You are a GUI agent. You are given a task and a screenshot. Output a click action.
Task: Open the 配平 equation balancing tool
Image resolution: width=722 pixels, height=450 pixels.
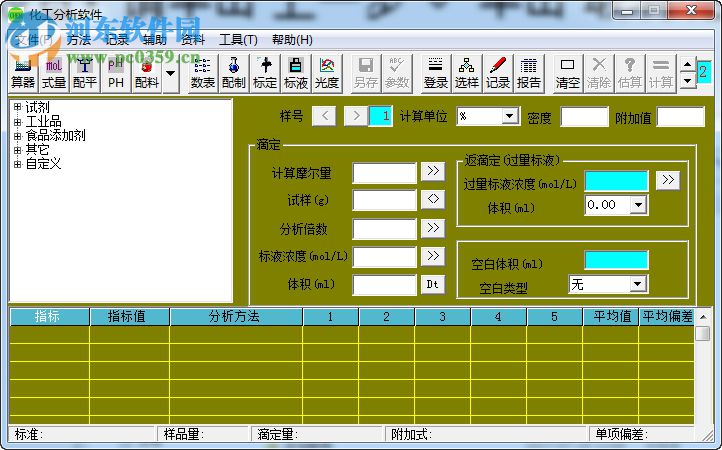(x=85, y=73)
